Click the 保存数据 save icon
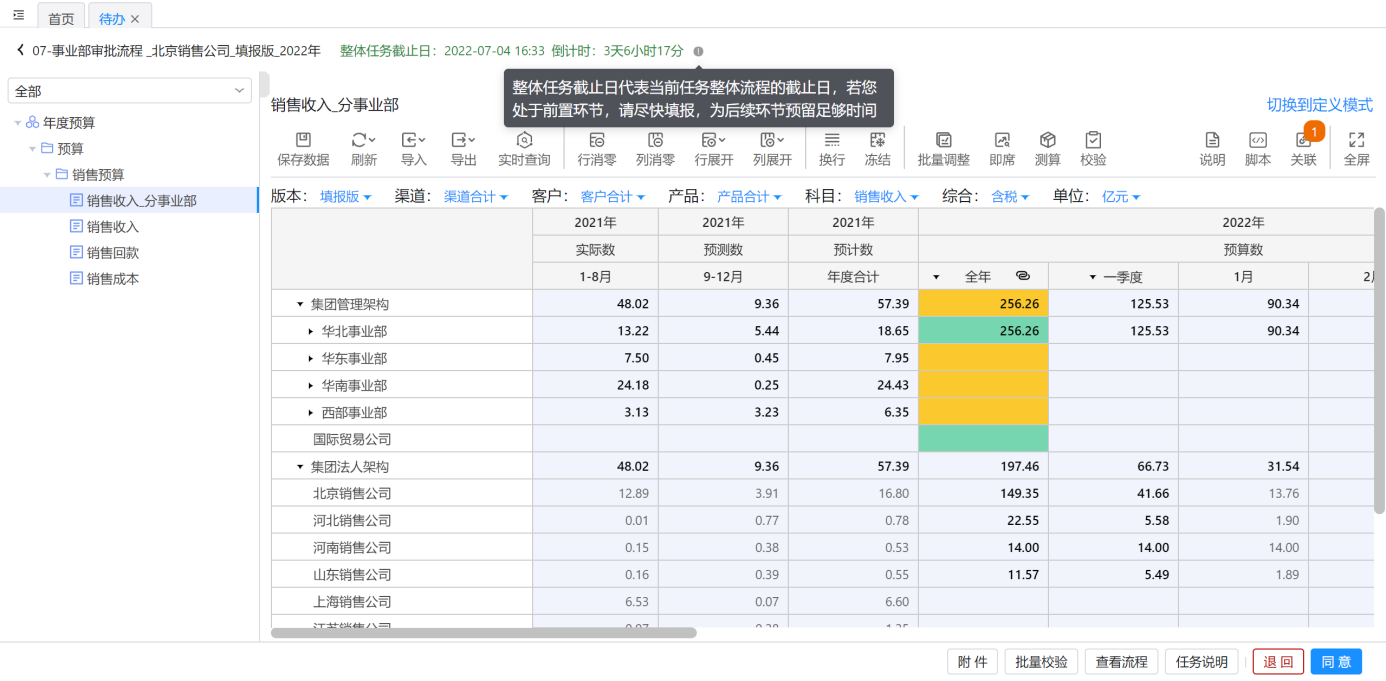This screenshot has height=681, width=1386. (x=303, y=141)
